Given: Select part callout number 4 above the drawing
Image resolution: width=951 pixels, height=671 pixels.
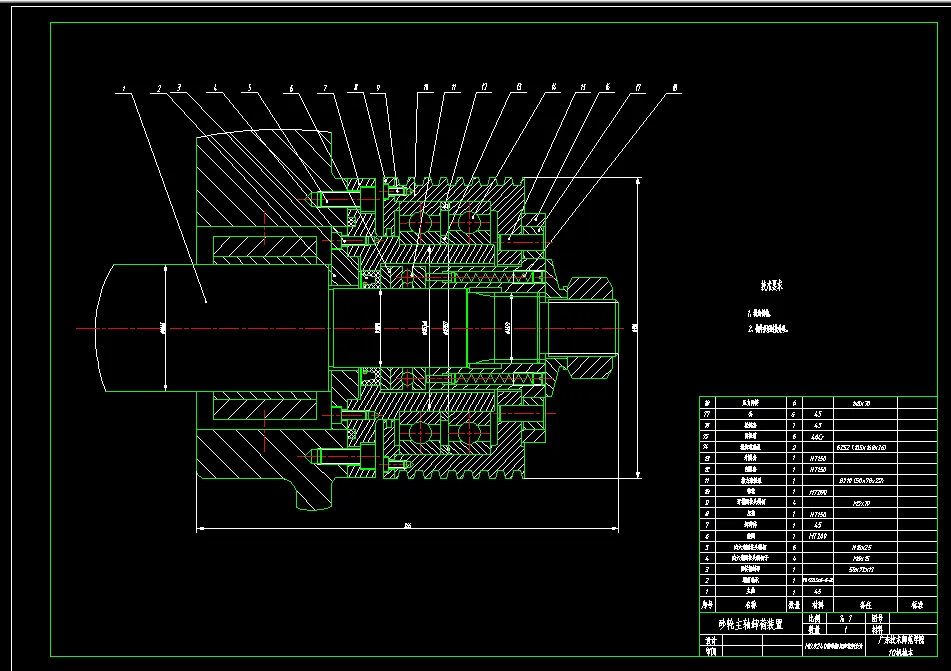Looking at the screenshot, I should pyautogui.click(x=215, y=88).
